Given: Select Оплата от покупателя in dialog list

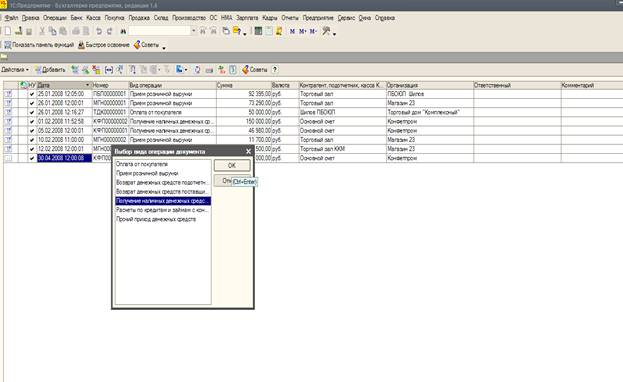Looking at the screenshot, I should [x=163, y=164].
